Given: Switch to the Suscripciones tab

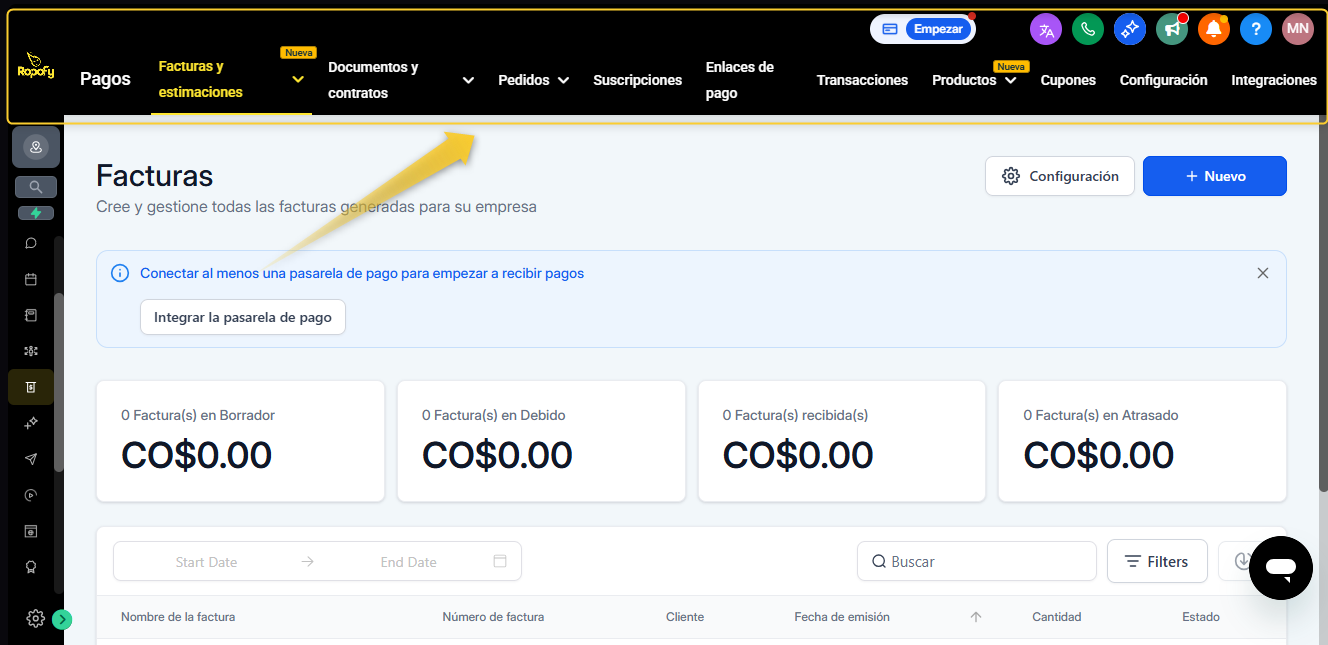Looking at the screenshot, I should tap(637, 80).
